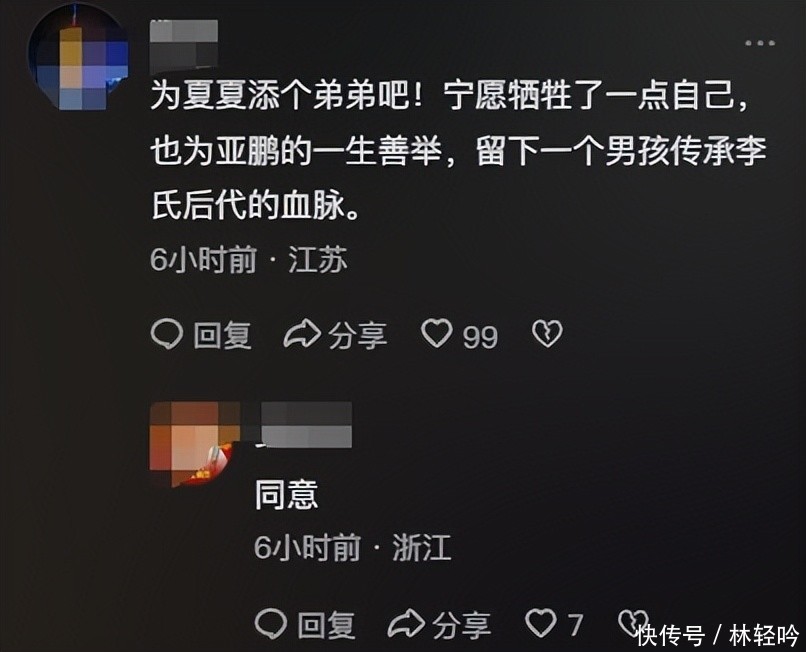This screenshot has height=652, width=806.
Task: Click share arrow icon on first comment
Action: [302, 335]
